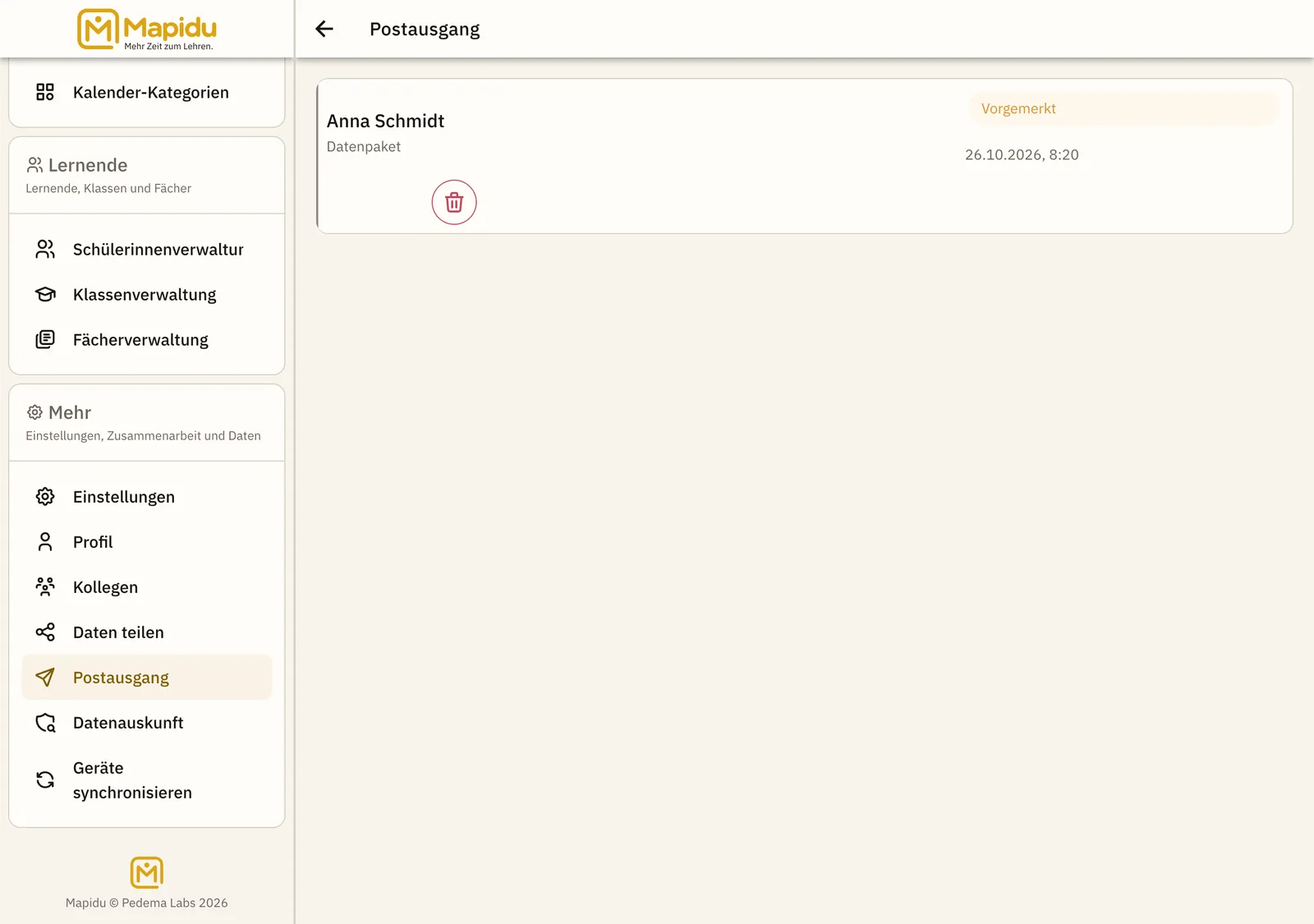This screenshot has width=1314, height=924.
Task: Click the Geräte synchronisieren sync icon
Action: (x=45, y=779)
